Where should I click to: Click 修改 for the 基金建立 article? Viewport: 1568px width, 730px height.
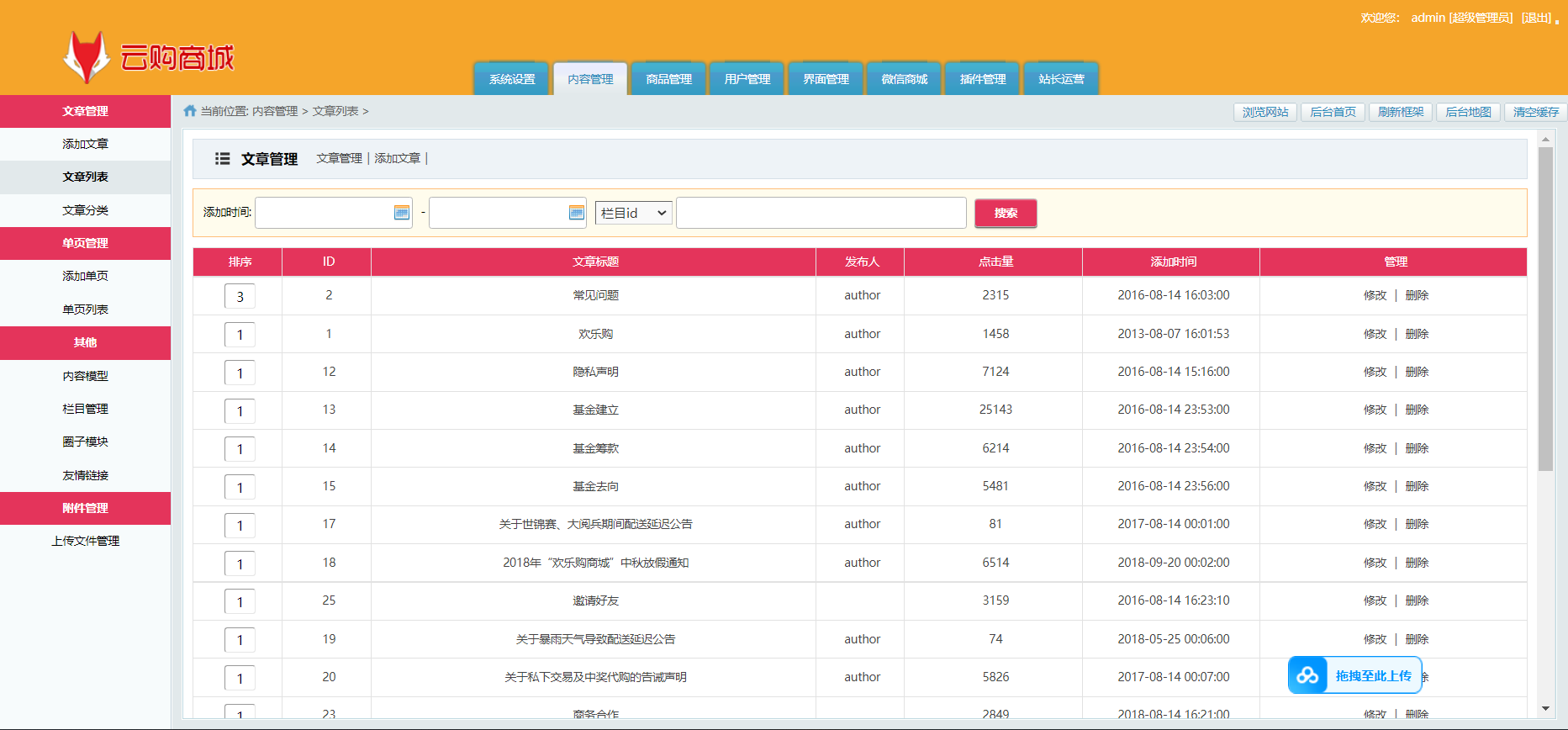(1375, 410)
